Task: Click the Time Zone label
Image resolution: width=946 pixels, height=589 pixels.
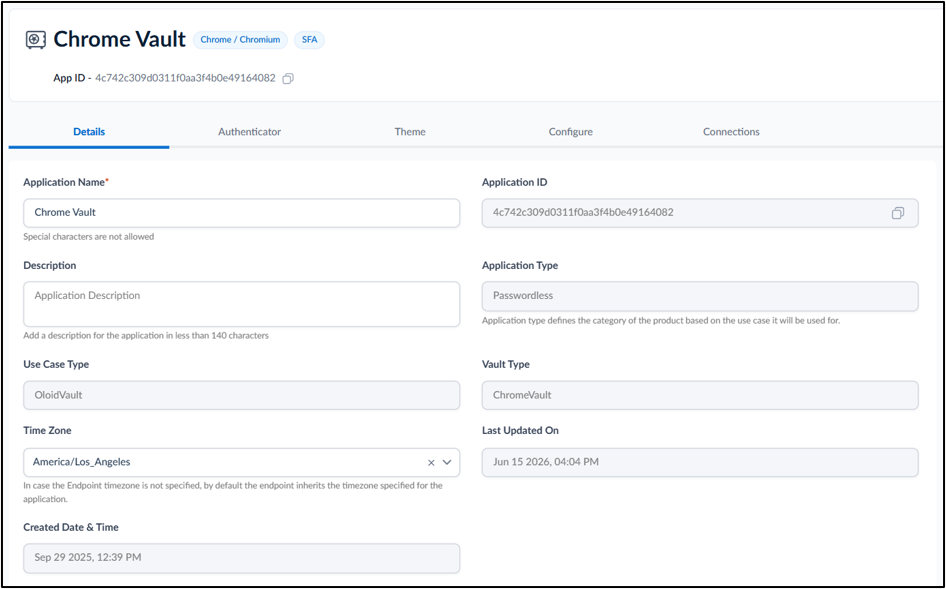Action: [x=47, y=430]
